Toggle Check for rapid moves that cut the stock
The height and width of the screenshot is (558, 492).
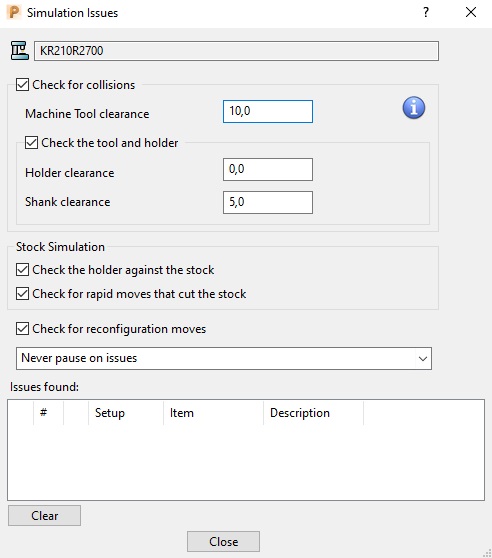(22, 294)
